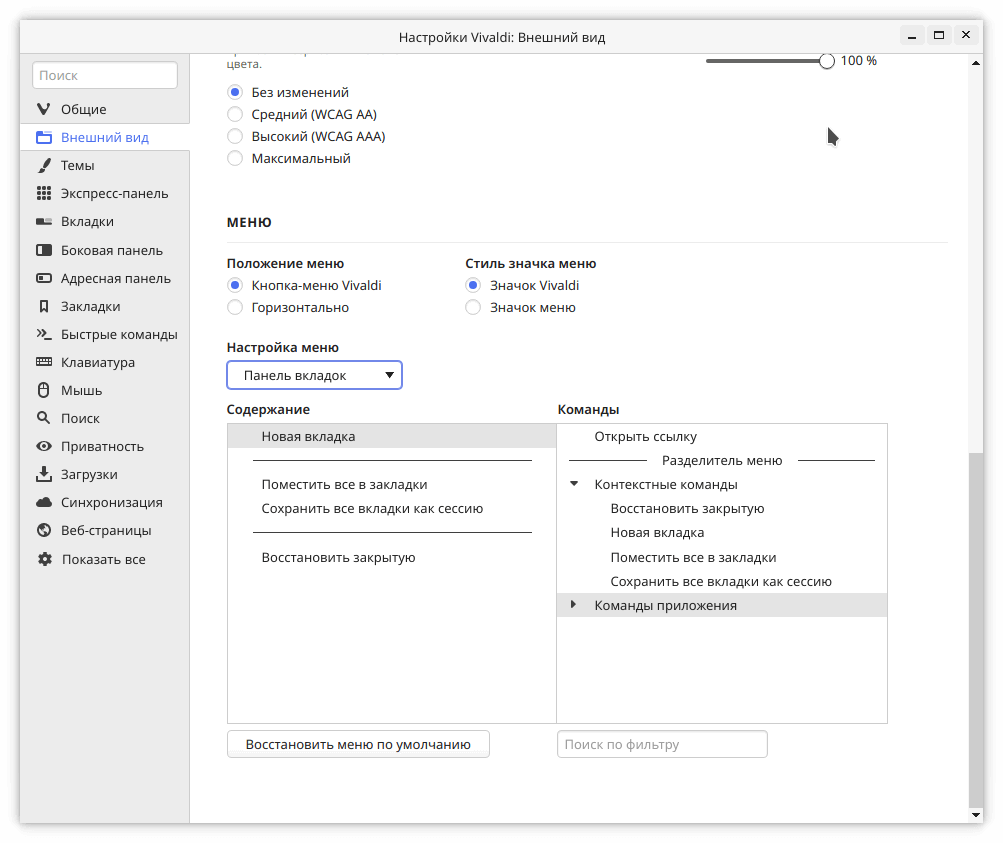Screen dimensions: 1003x843
Task: Click the scrollbar down arrow
Action: point(976,815)
